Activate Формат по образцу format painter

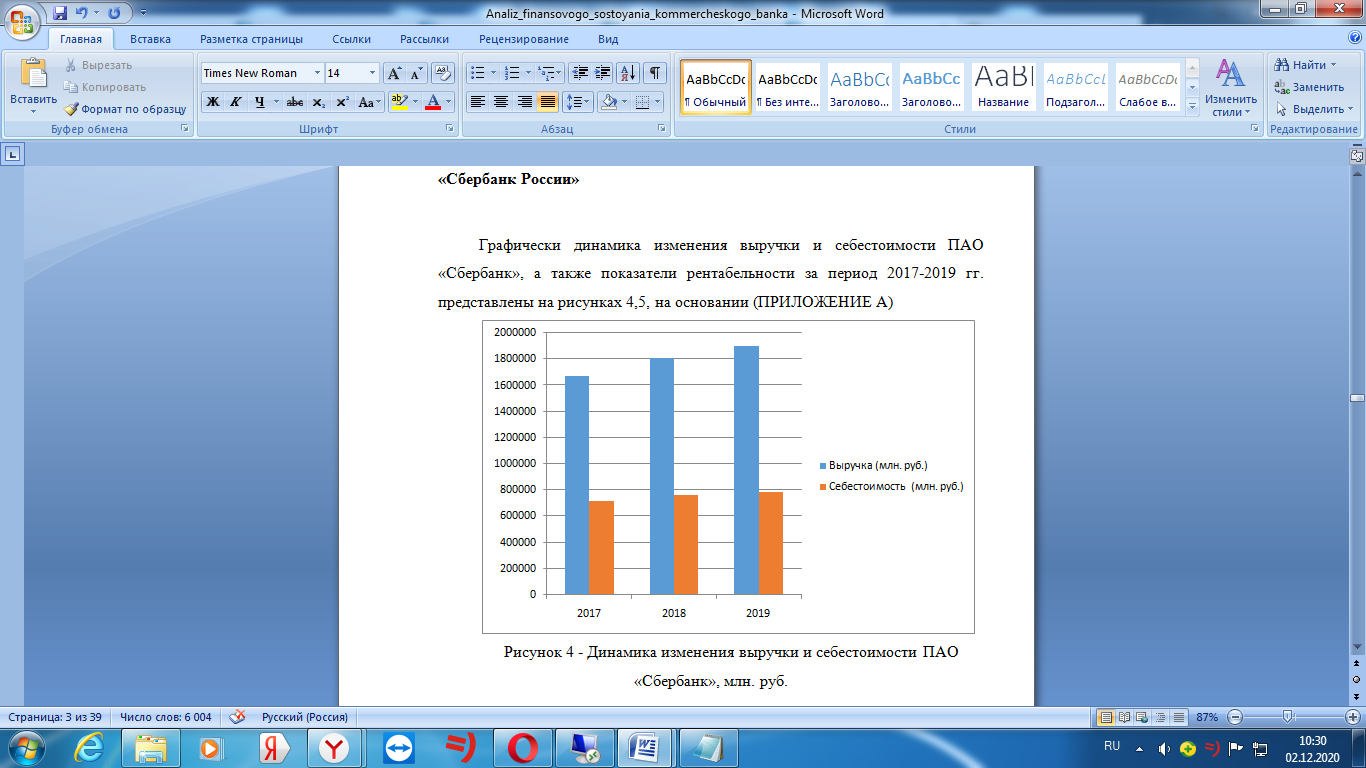coord(125,109)
